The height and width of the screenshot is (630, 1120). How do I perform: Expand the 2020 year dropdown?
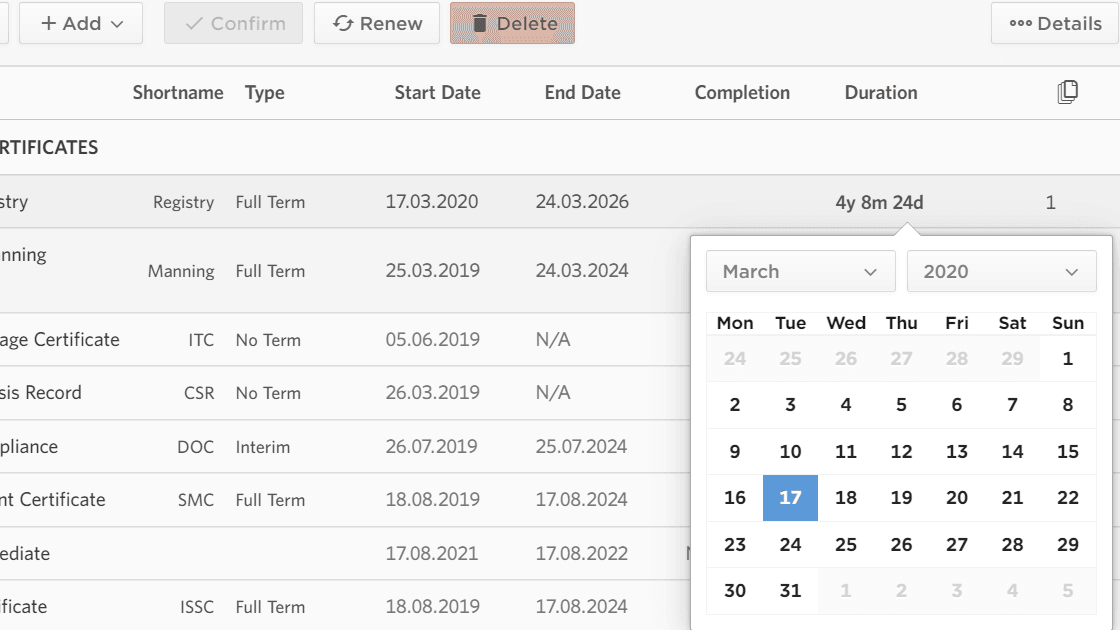pos(1001,271)
